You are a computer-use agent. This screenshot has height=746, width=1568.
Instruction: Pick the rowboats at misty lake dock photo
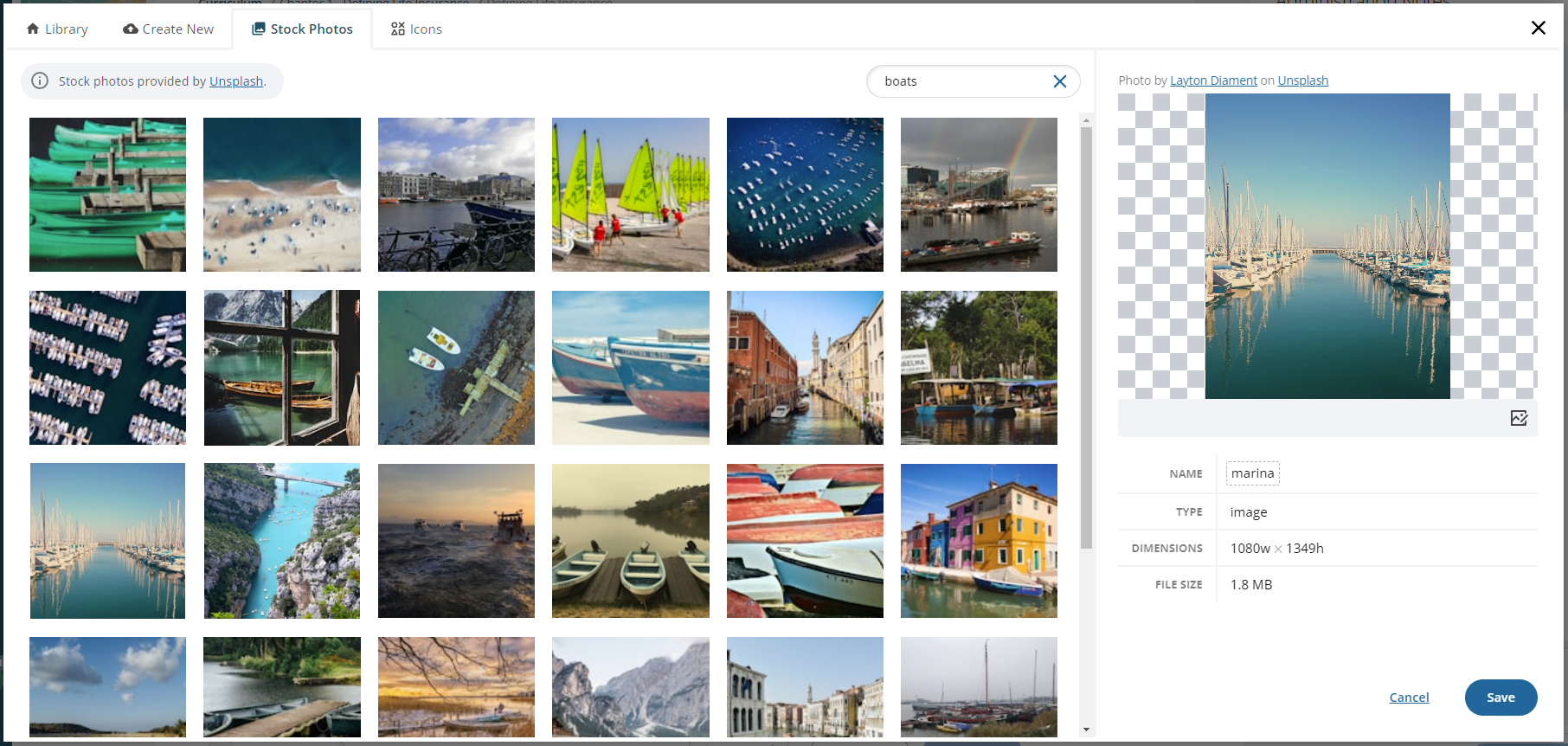[x=631, y=541]
